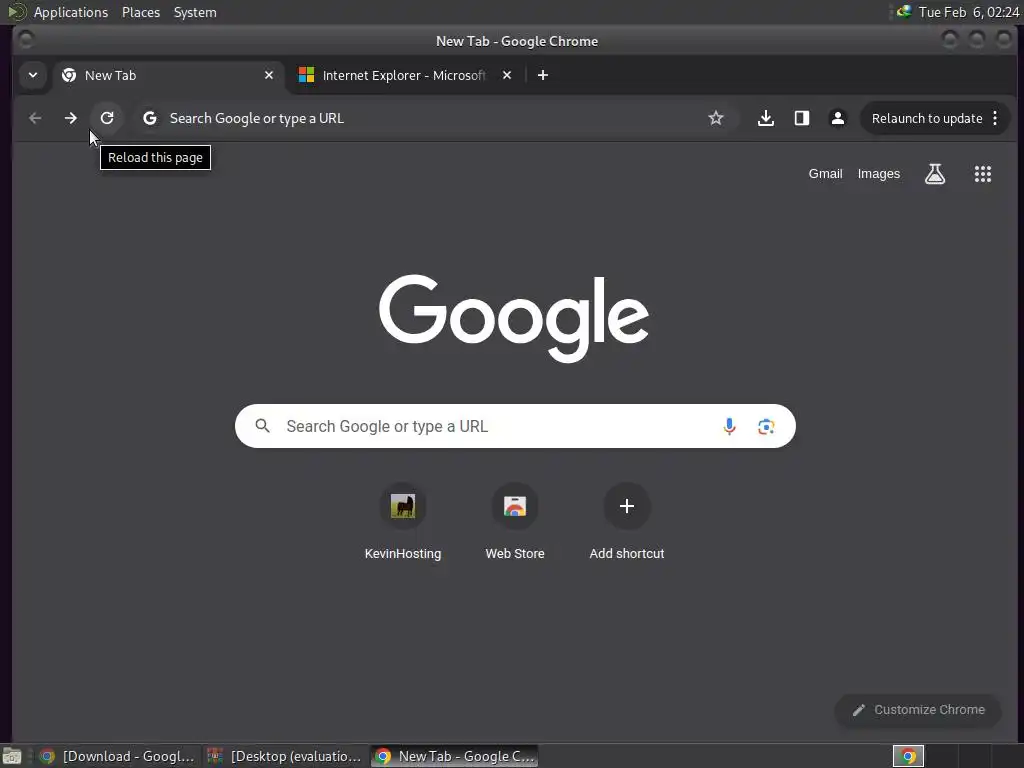Click the Chrome icon in bottom-right tray
1024x768 pixels.
(908, 756)
